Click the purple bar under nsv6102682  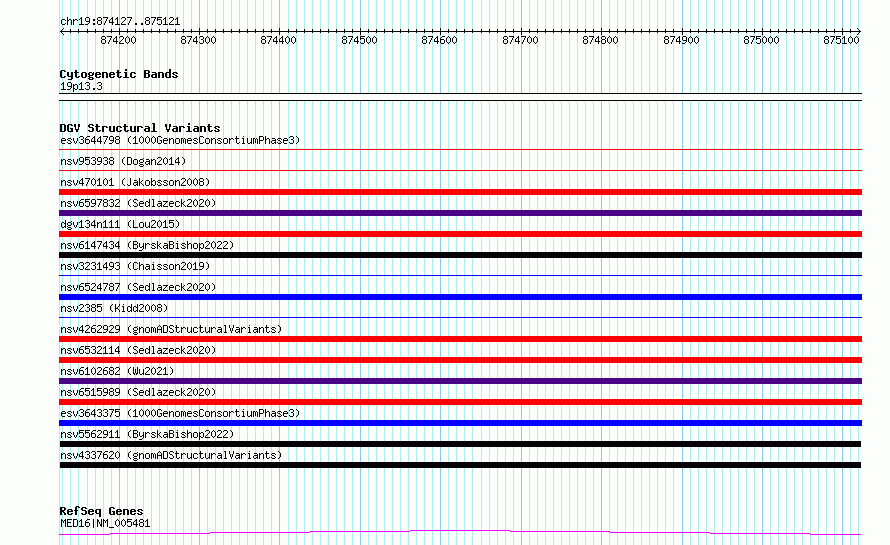pos(460,381)
